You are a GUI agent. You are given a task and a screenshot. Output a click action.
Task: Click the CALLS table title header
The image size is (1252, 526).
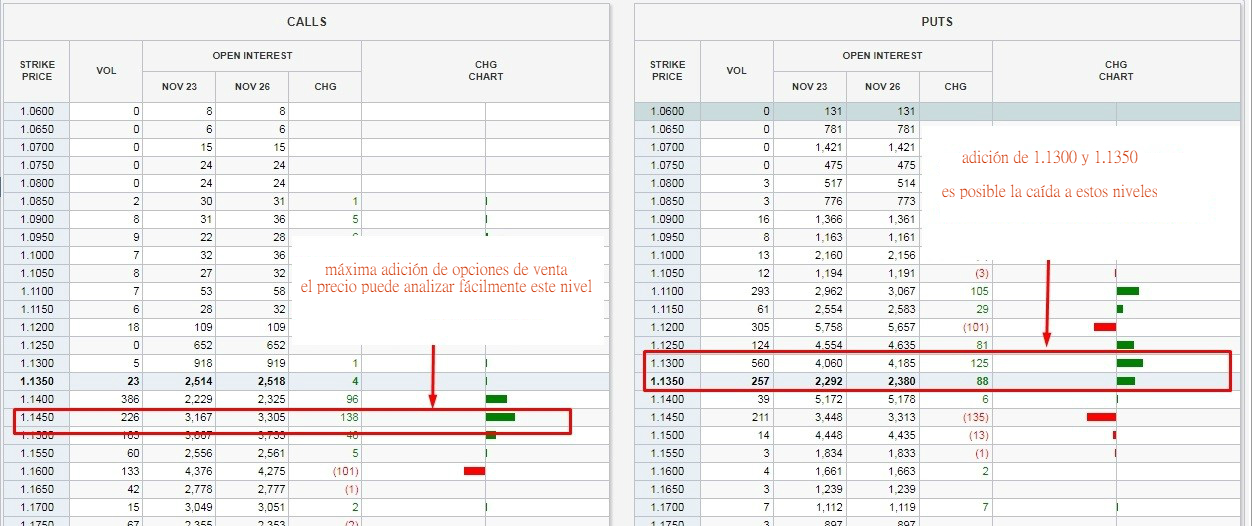click(306, 22)
